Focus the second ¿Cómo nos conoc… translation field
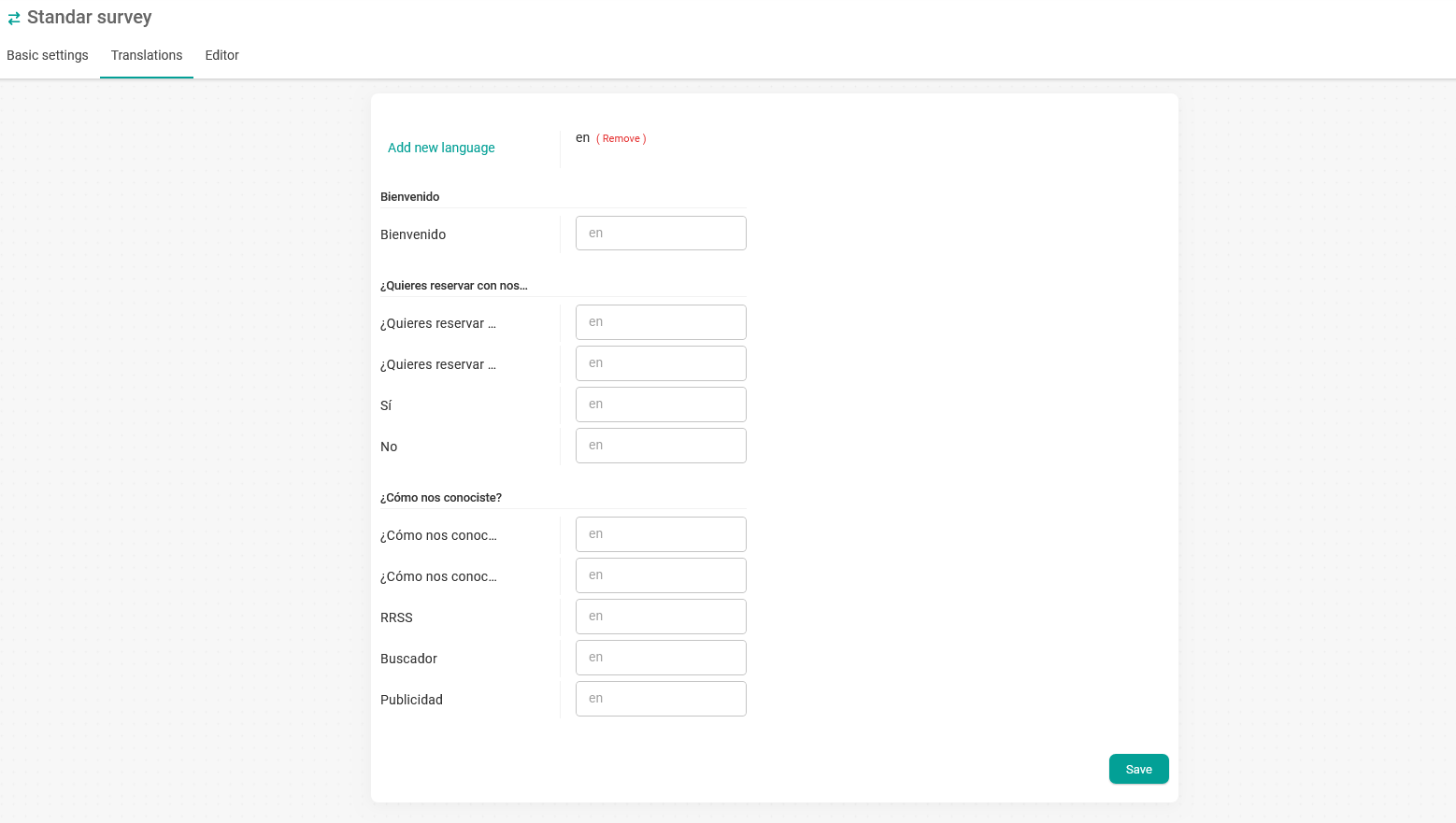The width and height of the screenshot is (1456, 823). pos(661,575)
